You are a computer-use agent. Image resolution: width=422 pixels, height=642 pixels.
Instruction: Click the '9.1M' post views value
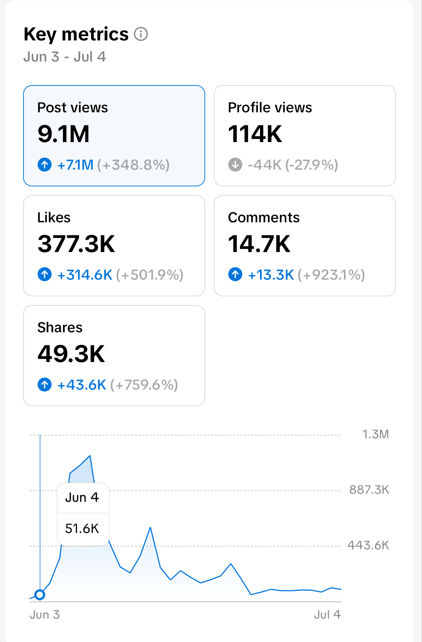point(63,134)
